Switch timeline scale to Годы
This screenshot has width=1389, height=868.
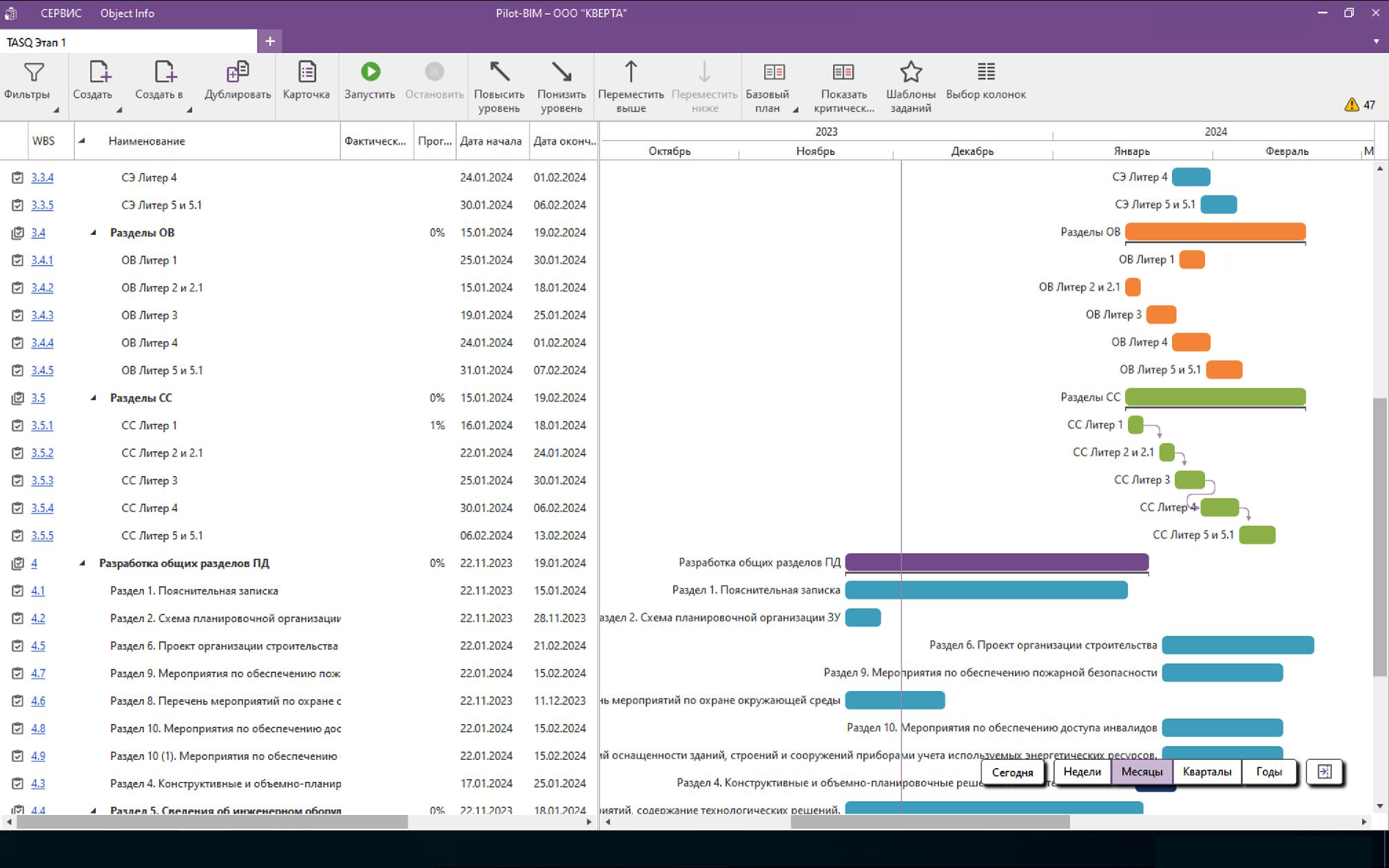tap(1268, 772)
